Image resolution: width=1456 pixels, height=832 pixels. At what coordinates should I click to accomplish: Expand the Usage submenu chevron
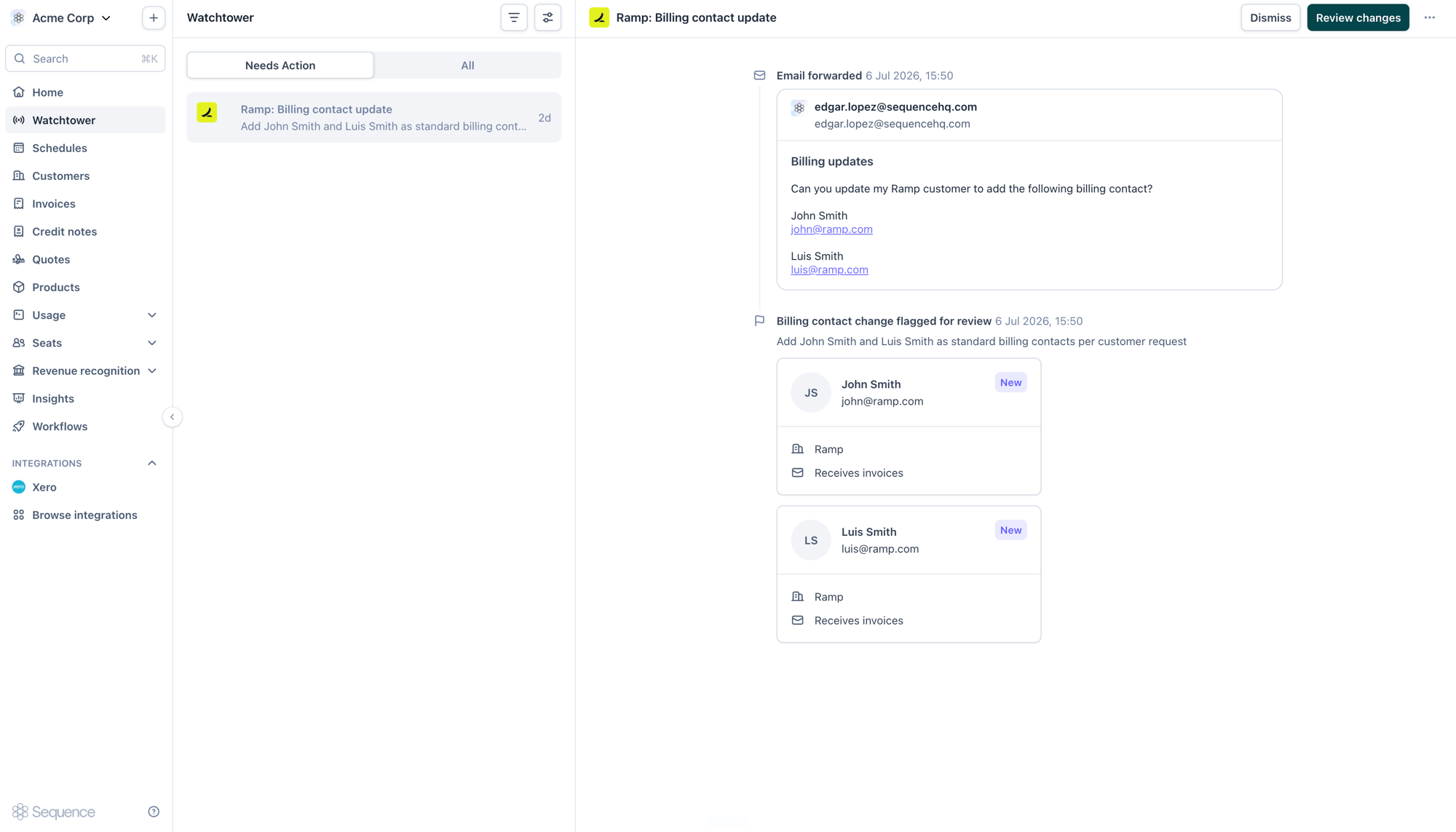click(152, 315)
